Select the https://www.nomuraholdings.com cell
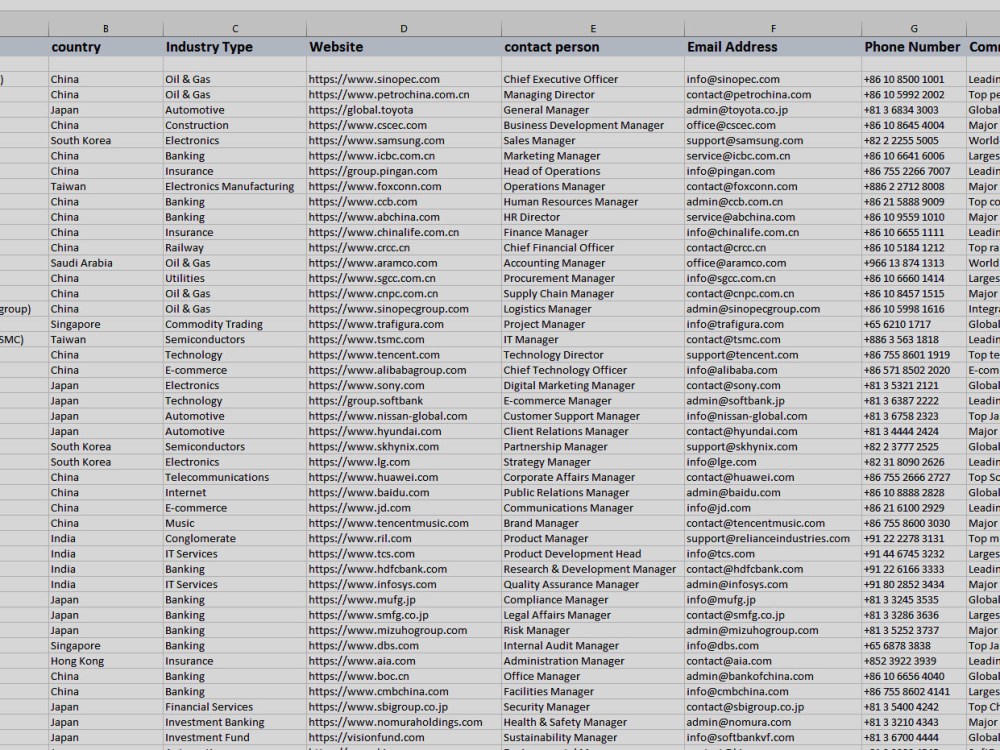Viewport: 1000px width, 750px height. pos(404,722)
